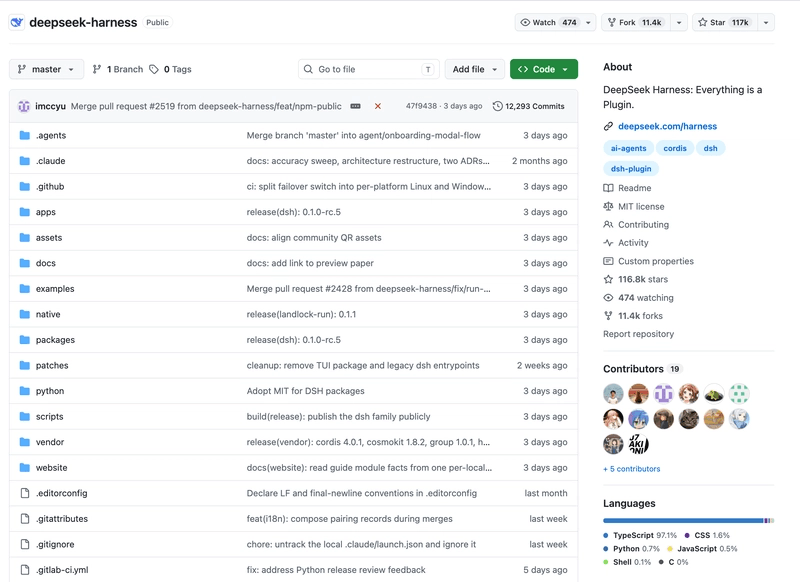
Task: Click the deepseek-harness repository logo icon
Action: 17,22
